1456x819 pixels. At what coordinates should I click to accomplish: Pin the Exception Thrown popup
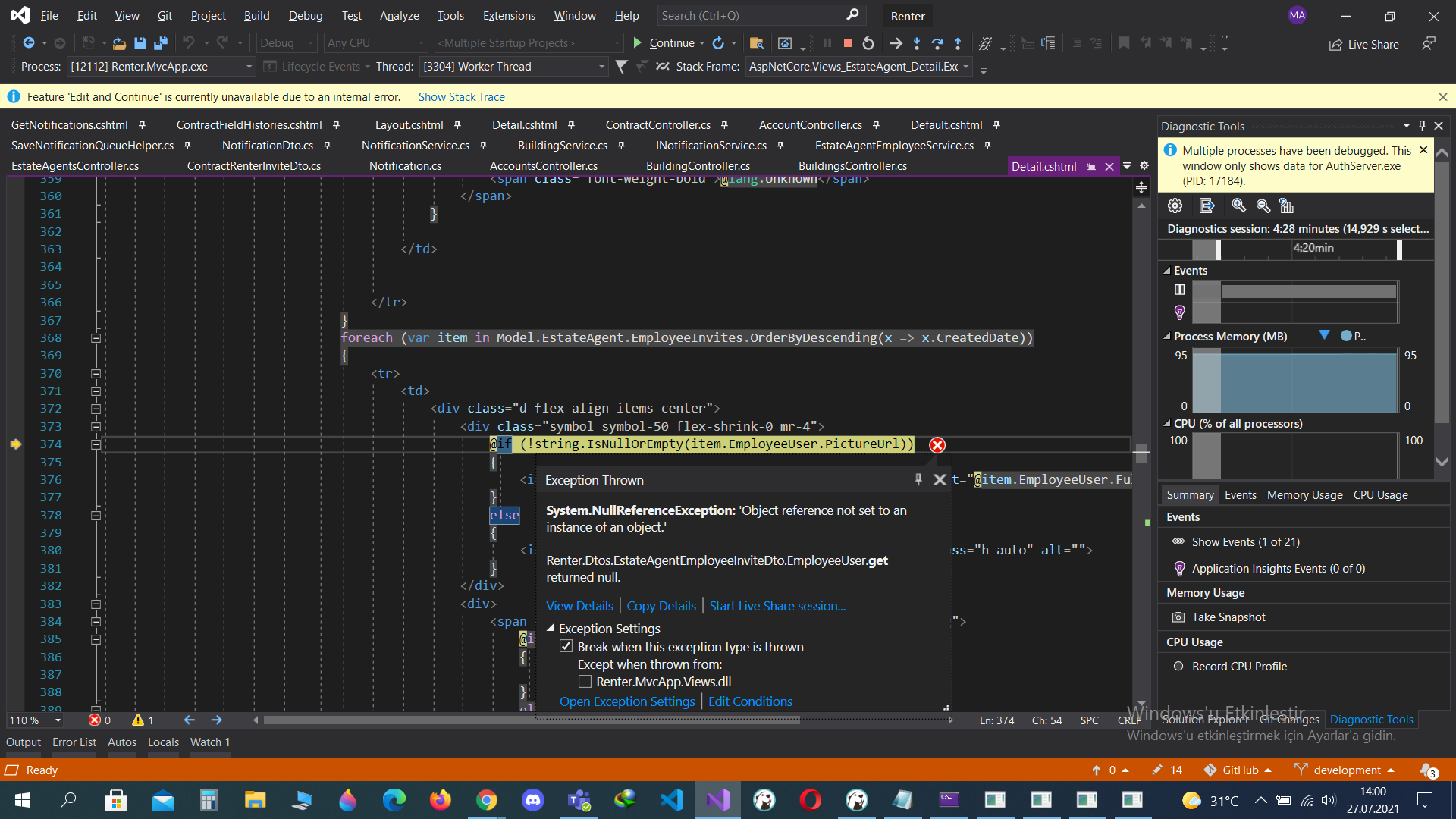(x=918, y=479)
